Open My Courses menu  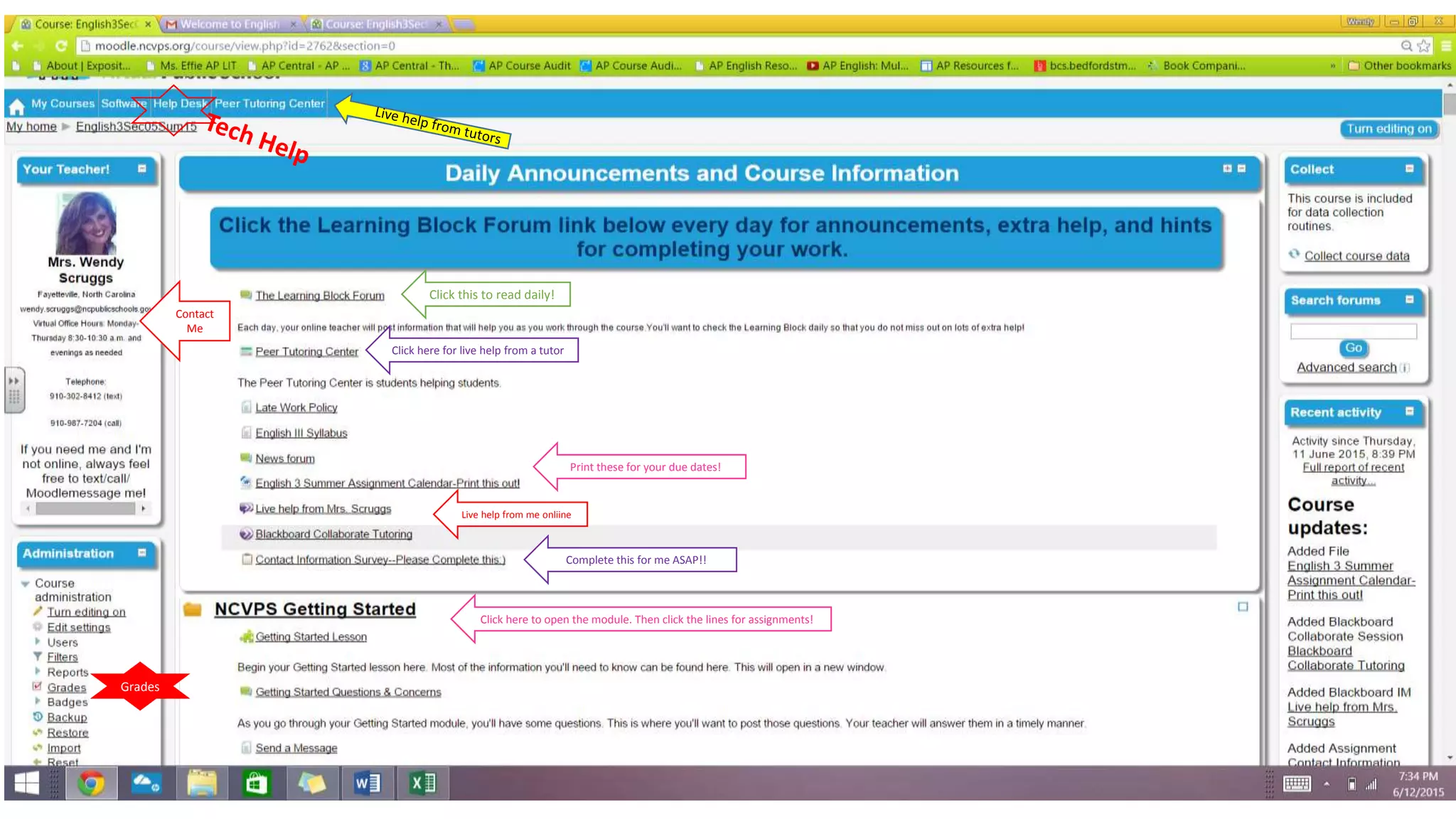(63, 104)
